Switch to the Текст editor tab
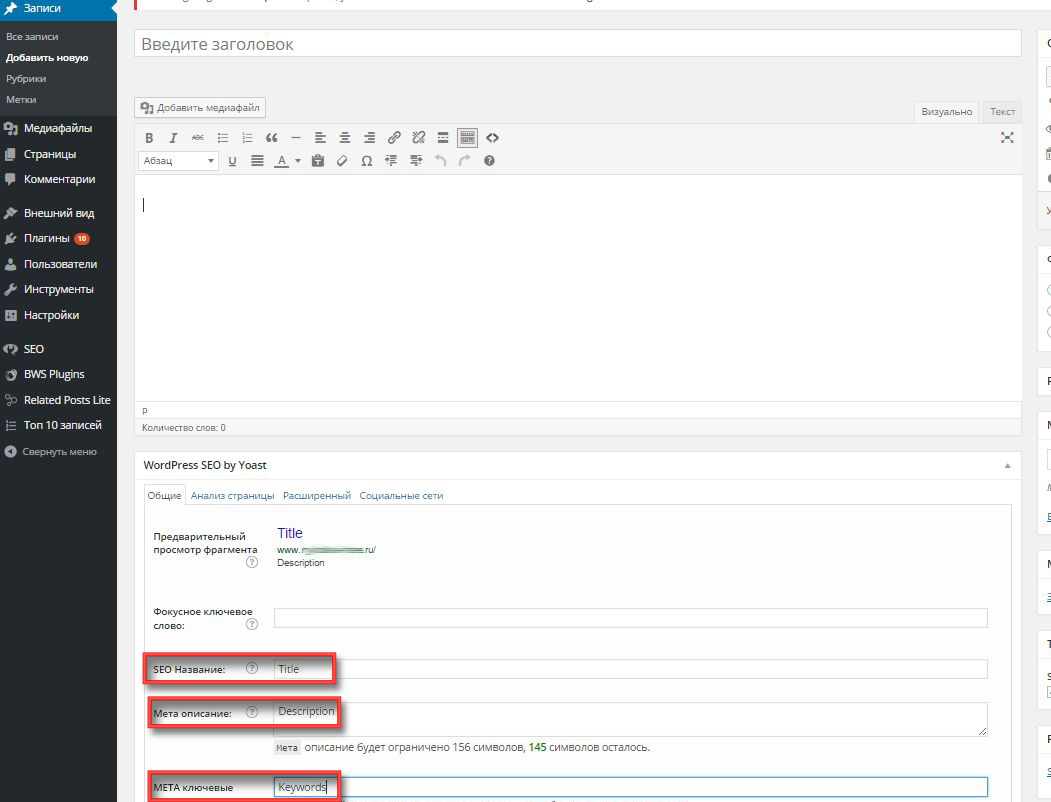1051x802 pixels. pyautogui.click(x=1002, y=112)
